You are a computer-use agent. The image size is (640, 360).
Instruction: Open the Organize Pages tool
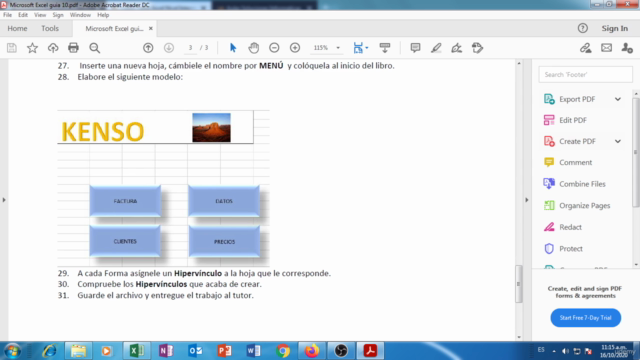(x=577, y=205)
